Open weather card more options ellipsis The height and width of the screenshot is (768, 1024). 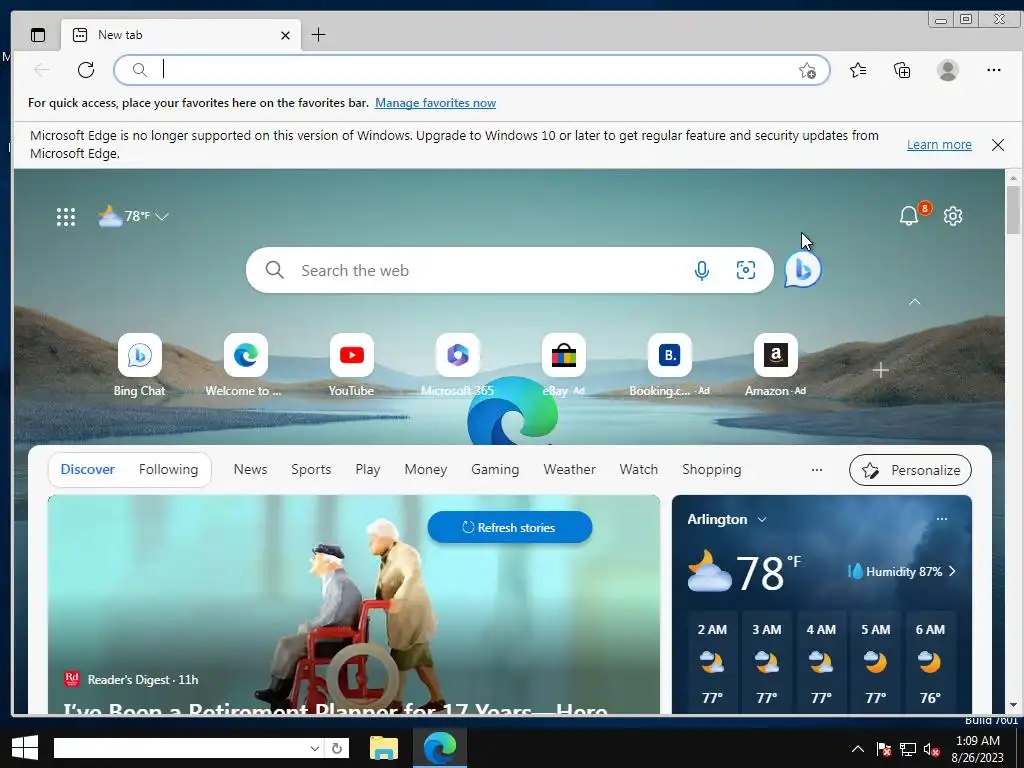942,519
